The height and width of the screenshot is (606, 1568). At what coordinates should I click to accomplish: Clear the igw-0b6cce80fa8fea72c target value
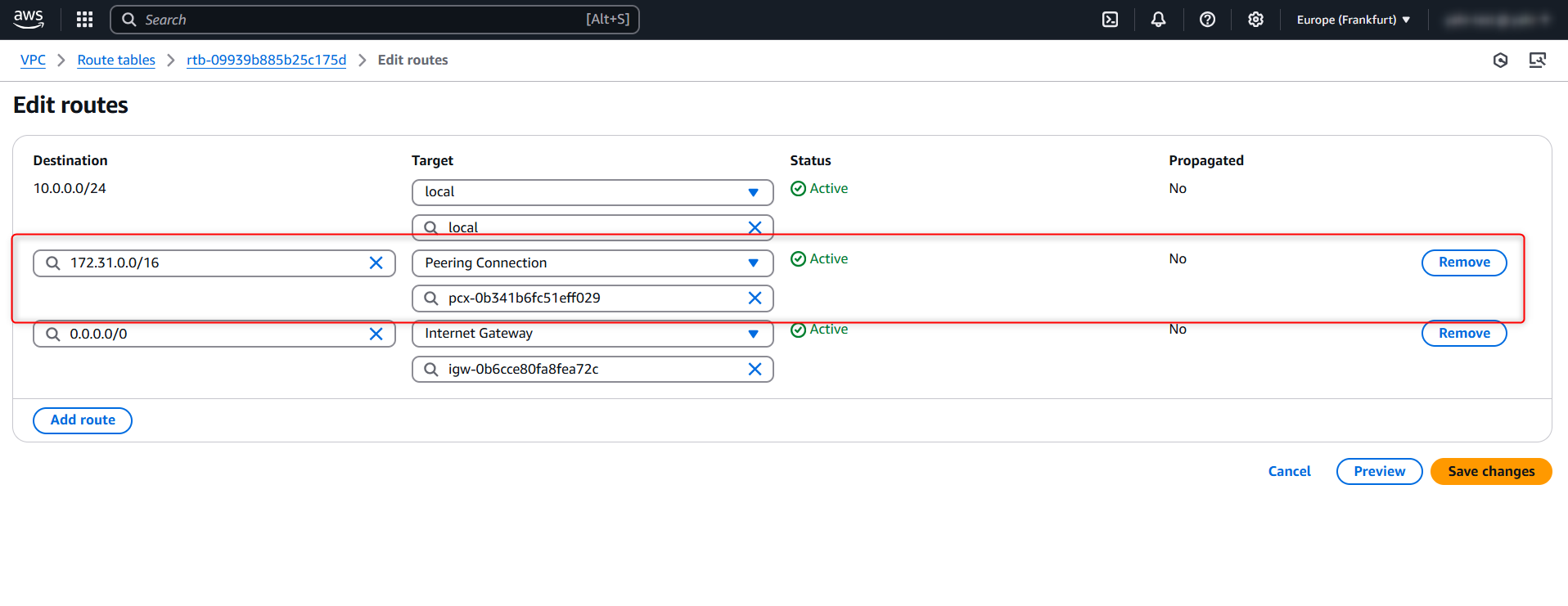point(755,370)
